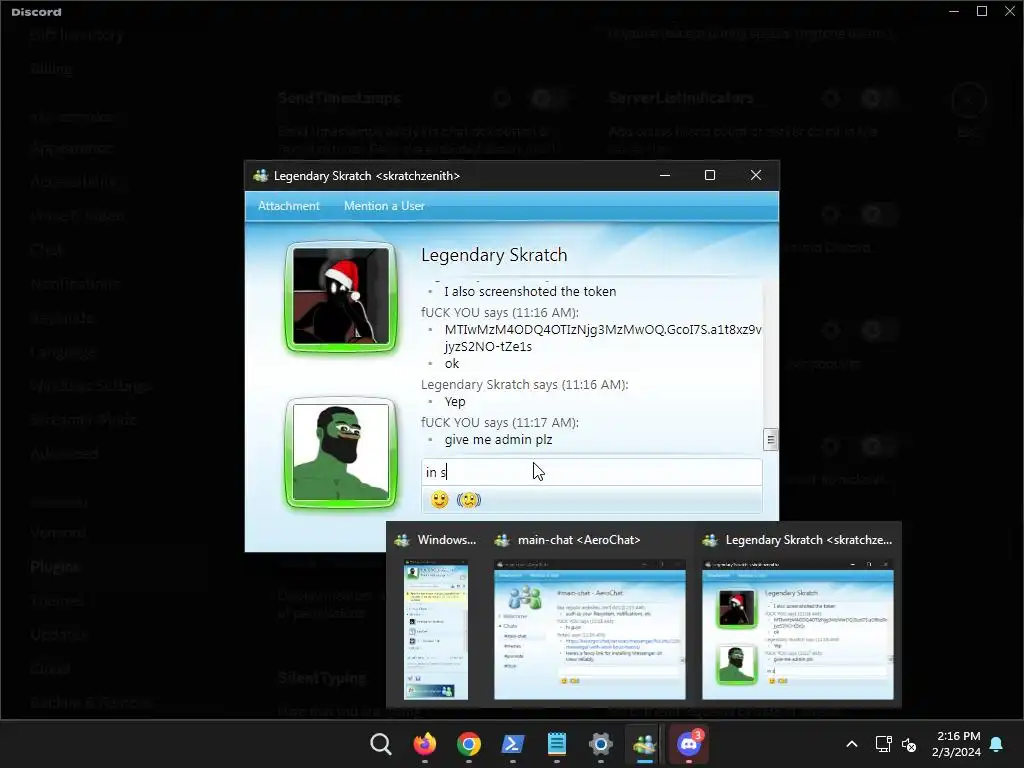
Task: Select Notifications in Discord settings sidebar
Action: pos(75,284)
